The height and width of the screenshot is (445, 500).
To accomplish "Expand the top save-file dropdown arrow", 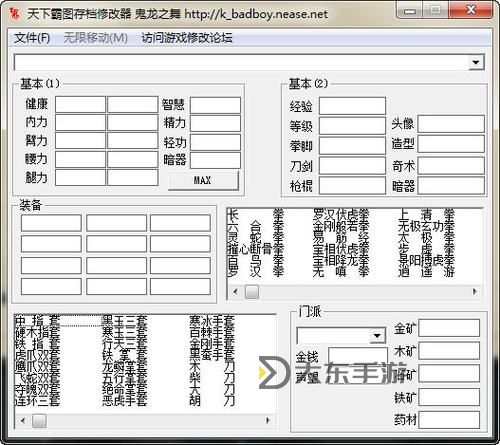I will click(x=476, y=62).
